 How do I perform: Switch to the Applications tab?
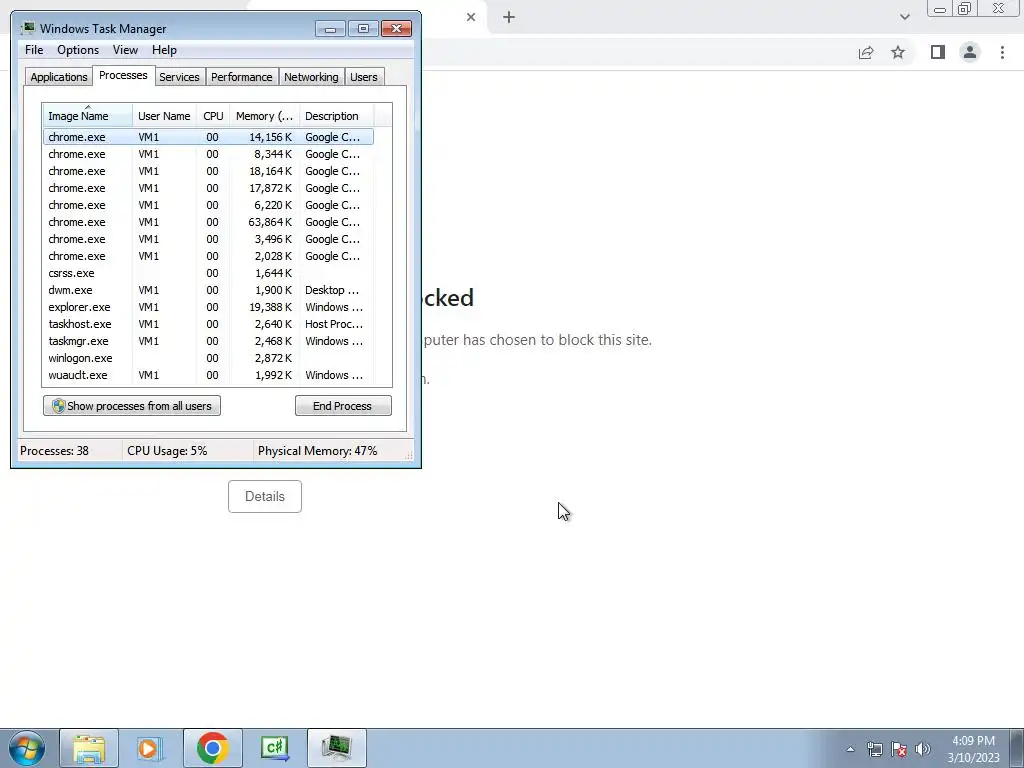[x=59, y=77]
